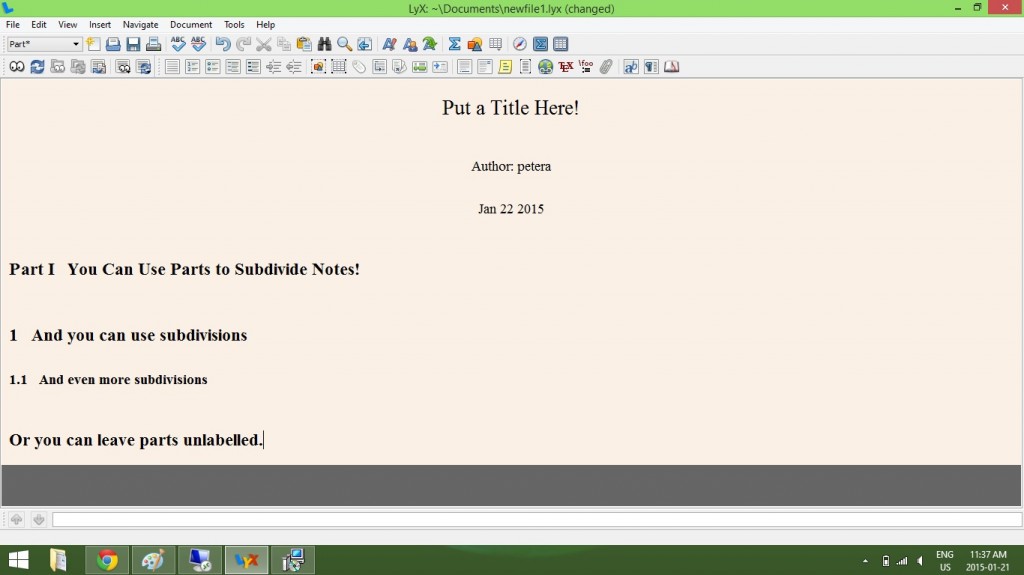Click the Spellcheck ABC checkmark icon
Viewport: 1024px width, 575px height.
tap(178, 44)
